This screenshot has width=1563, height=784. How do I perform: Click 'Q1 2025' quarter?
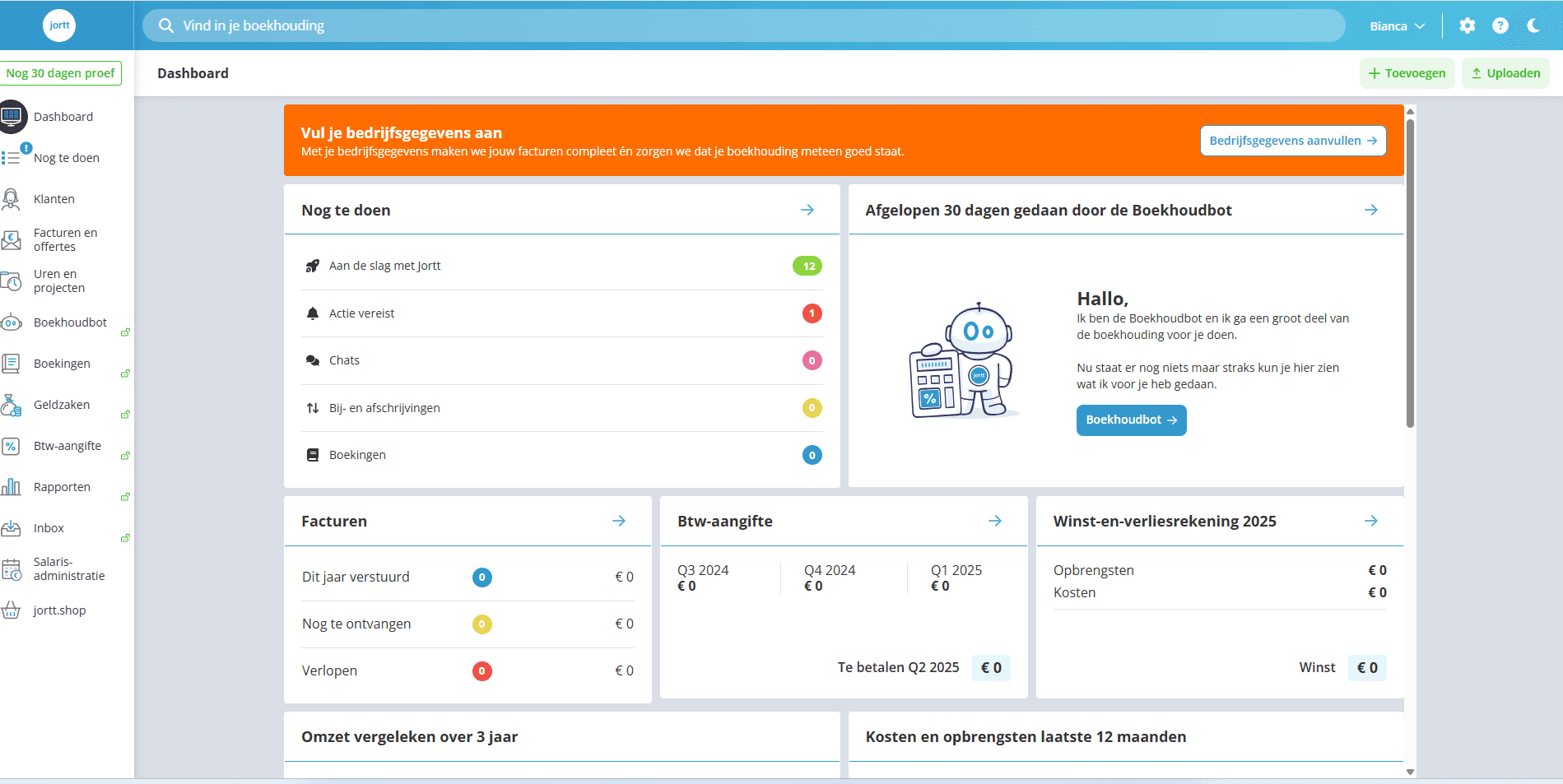(956, 578)
